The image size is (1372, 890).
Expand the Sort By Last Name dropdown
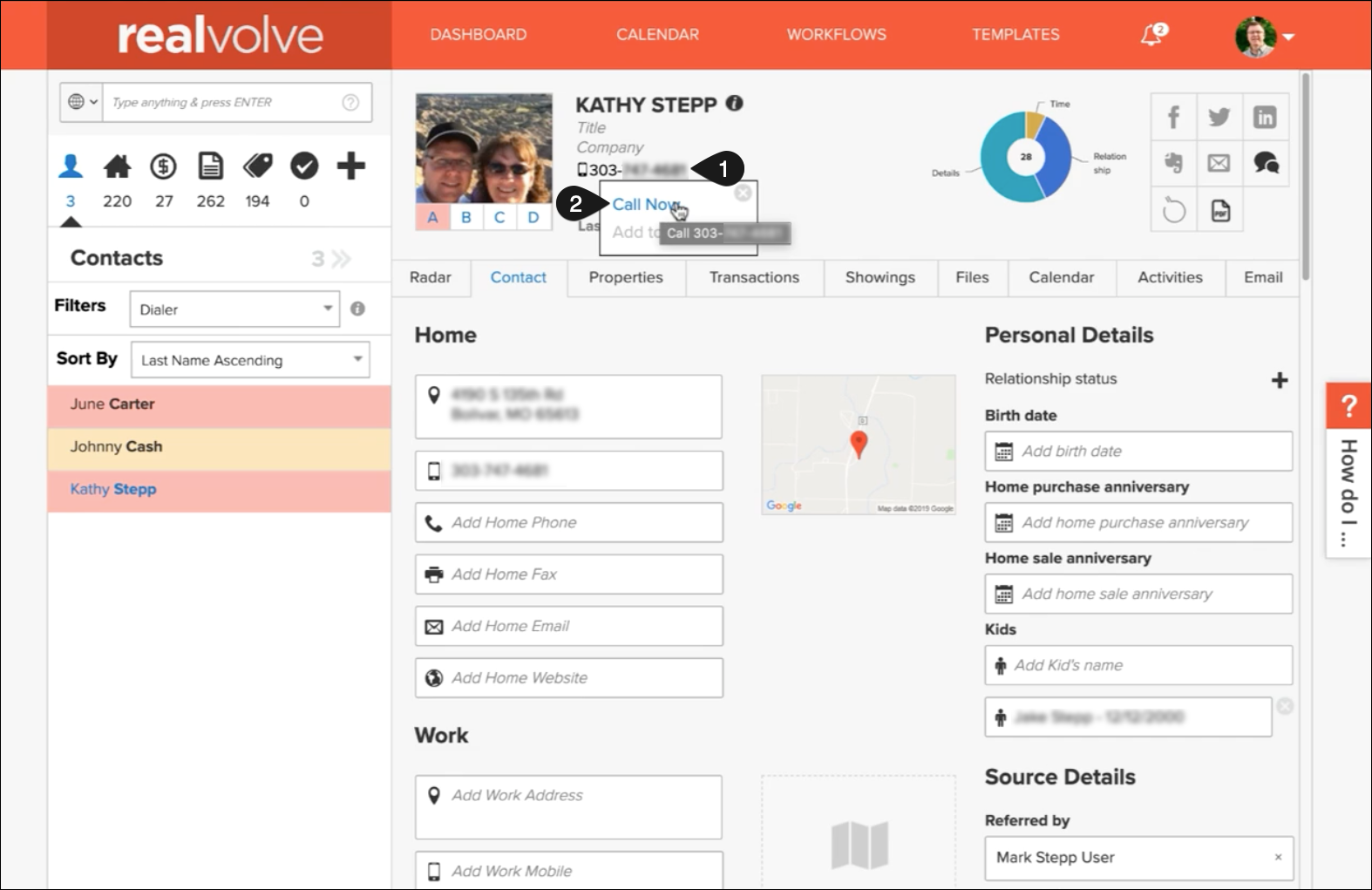coord(250,360)
